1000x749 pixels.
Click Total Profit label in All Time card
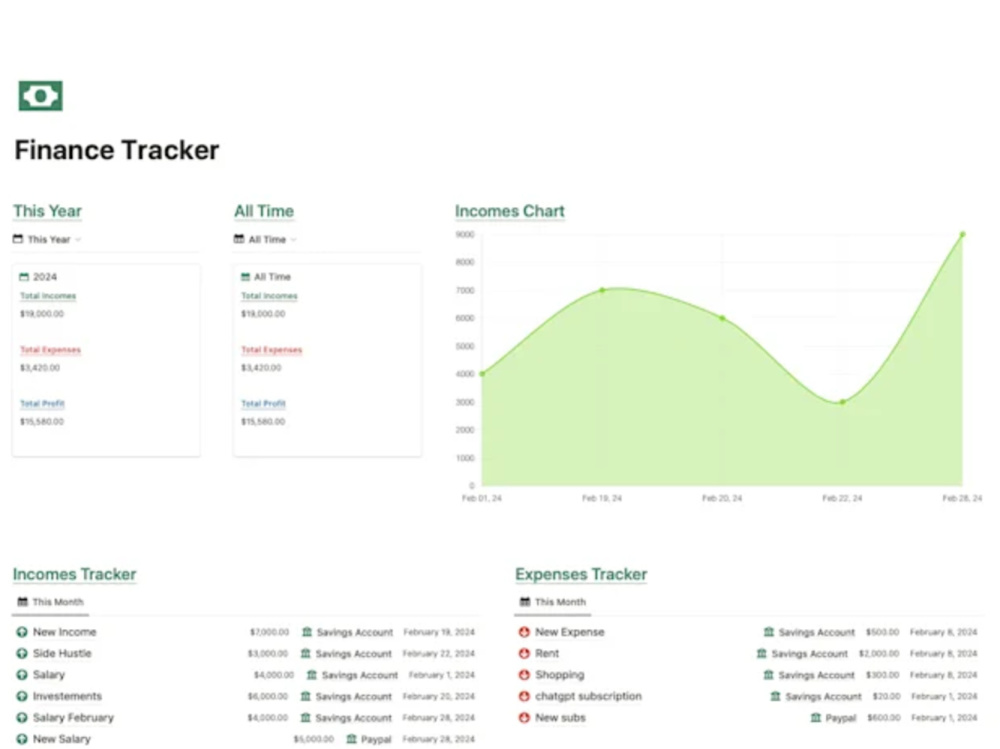coord(263,404)
